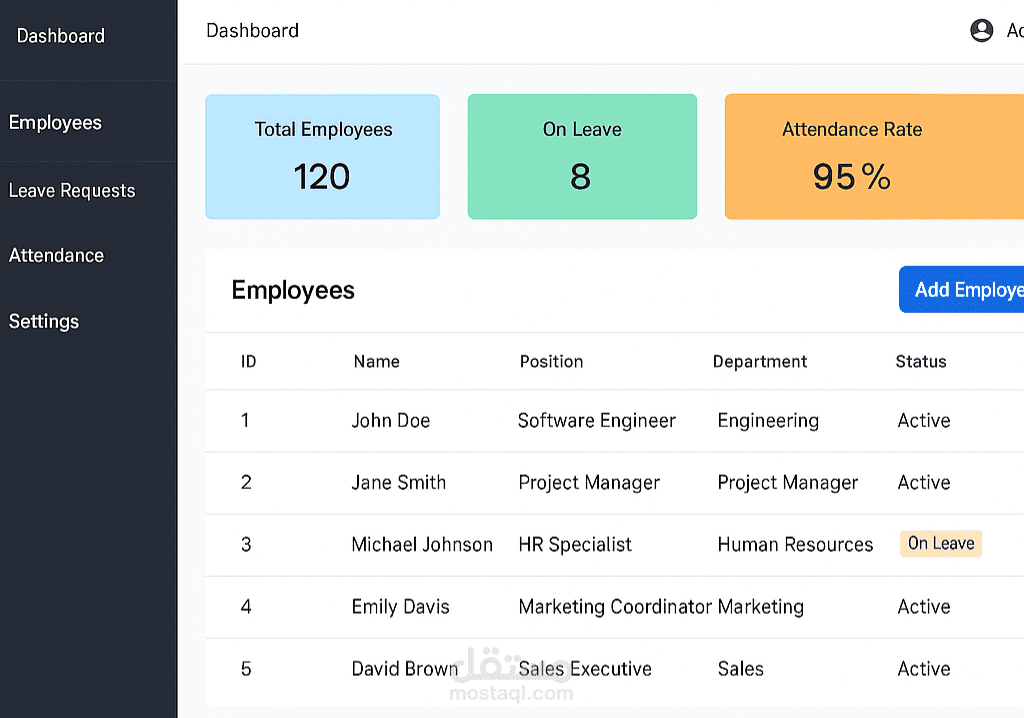Image resolution: width=1024 pixels, height=718 pixels.
Task: Go to Leave Requests in sidebar
Action: 72,191
